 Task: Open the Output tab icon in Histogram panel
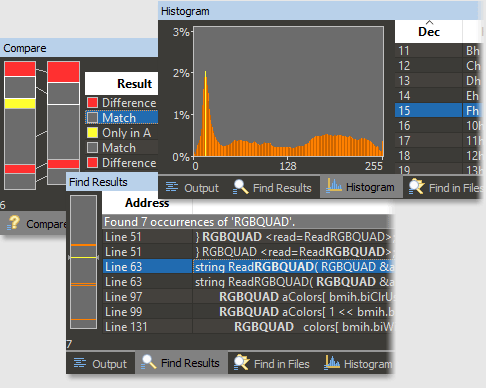click(x=172, y=187)
